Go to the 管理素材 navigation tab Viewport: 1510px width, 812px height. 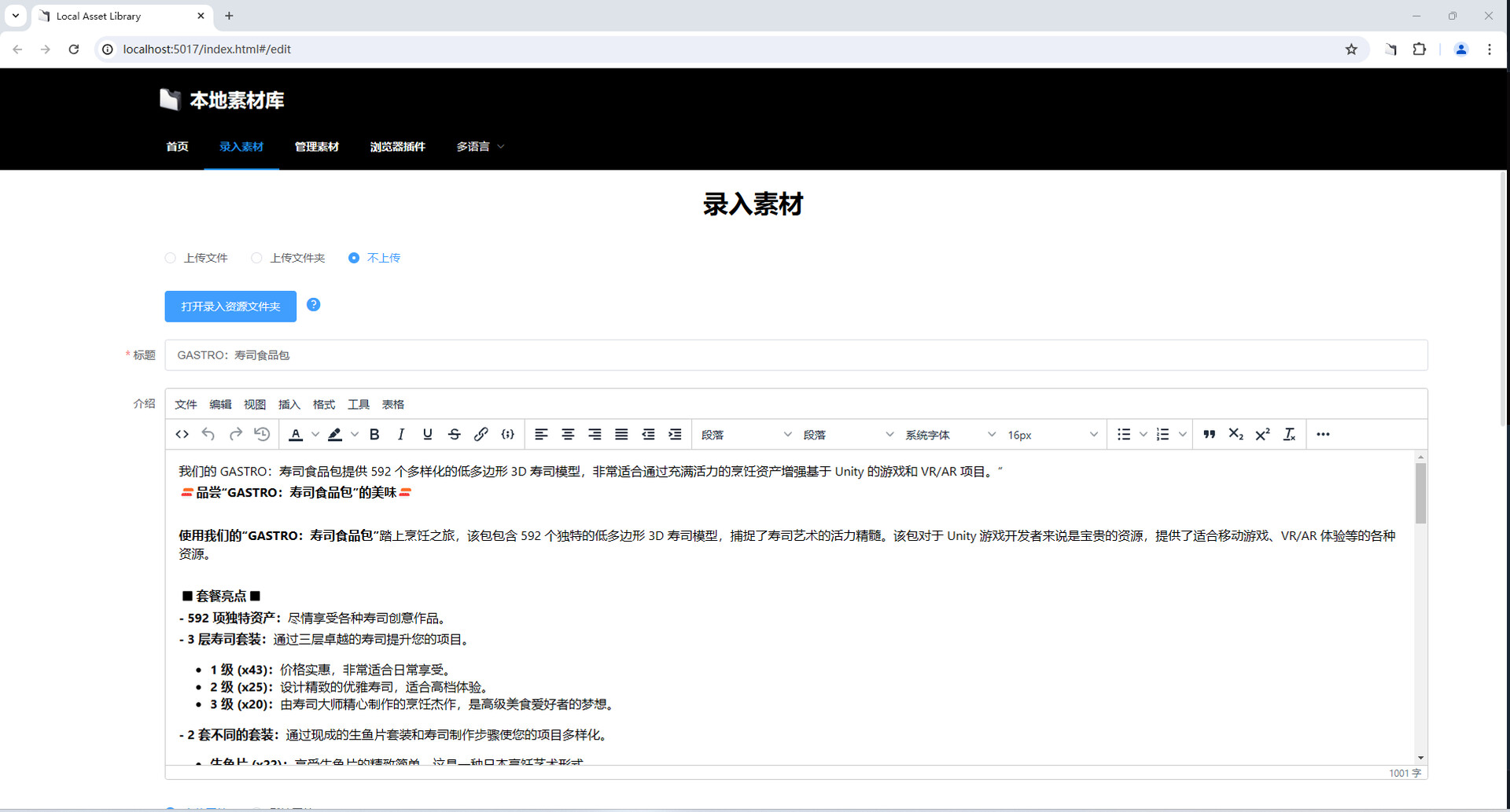tap(316, 147)
